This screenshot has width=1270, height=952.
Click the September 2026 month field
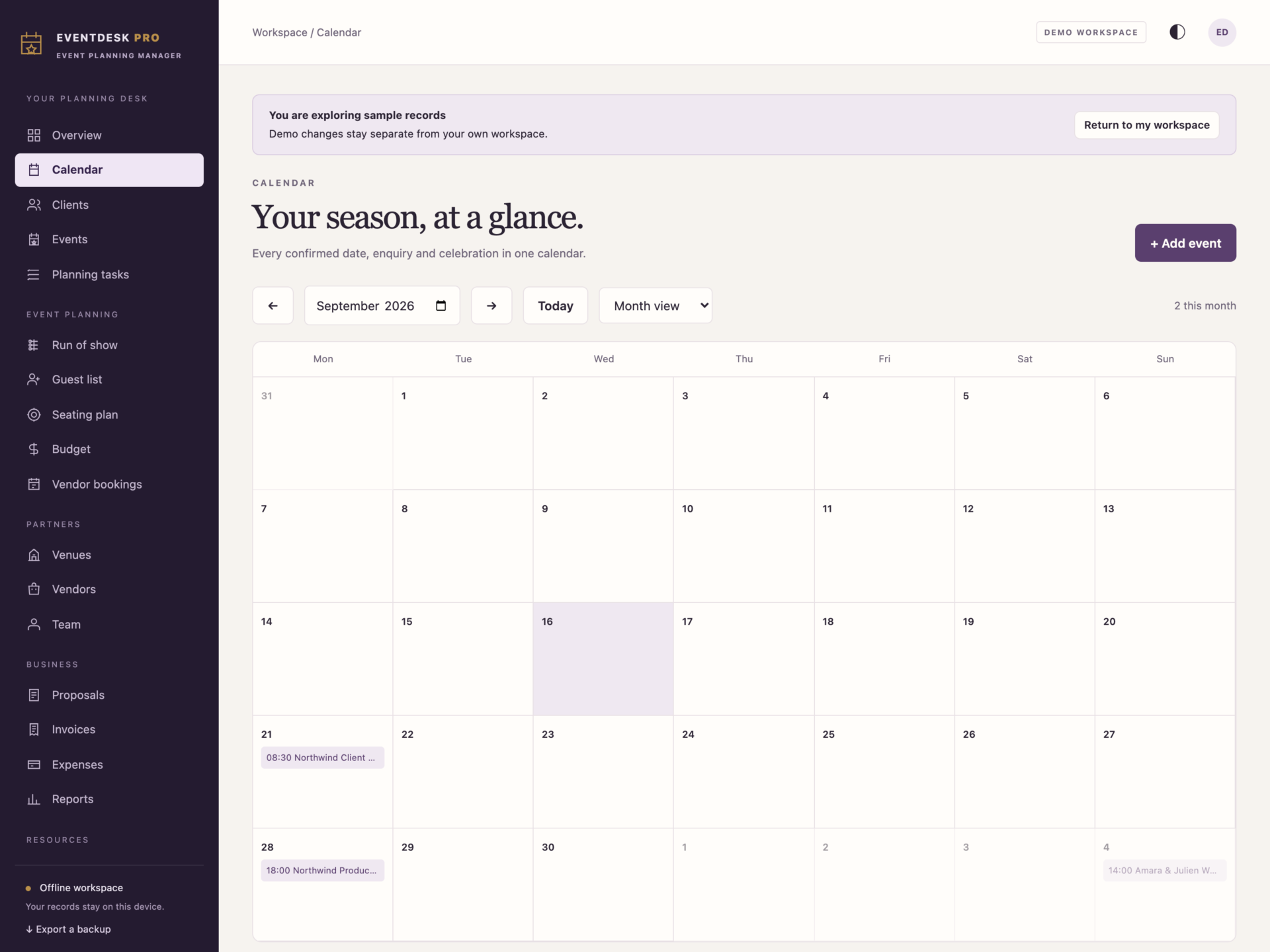point(382,305)
